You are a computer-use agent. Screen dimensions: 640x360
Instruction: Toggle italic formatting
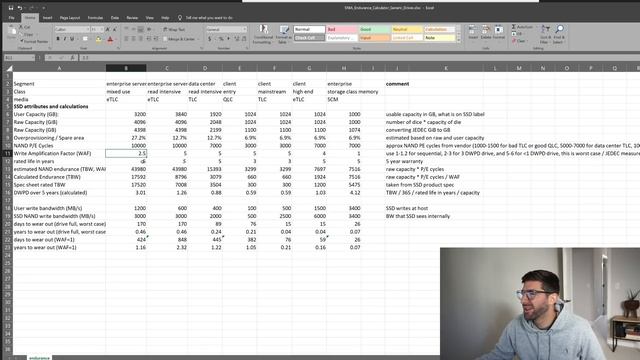pos(64,39)
